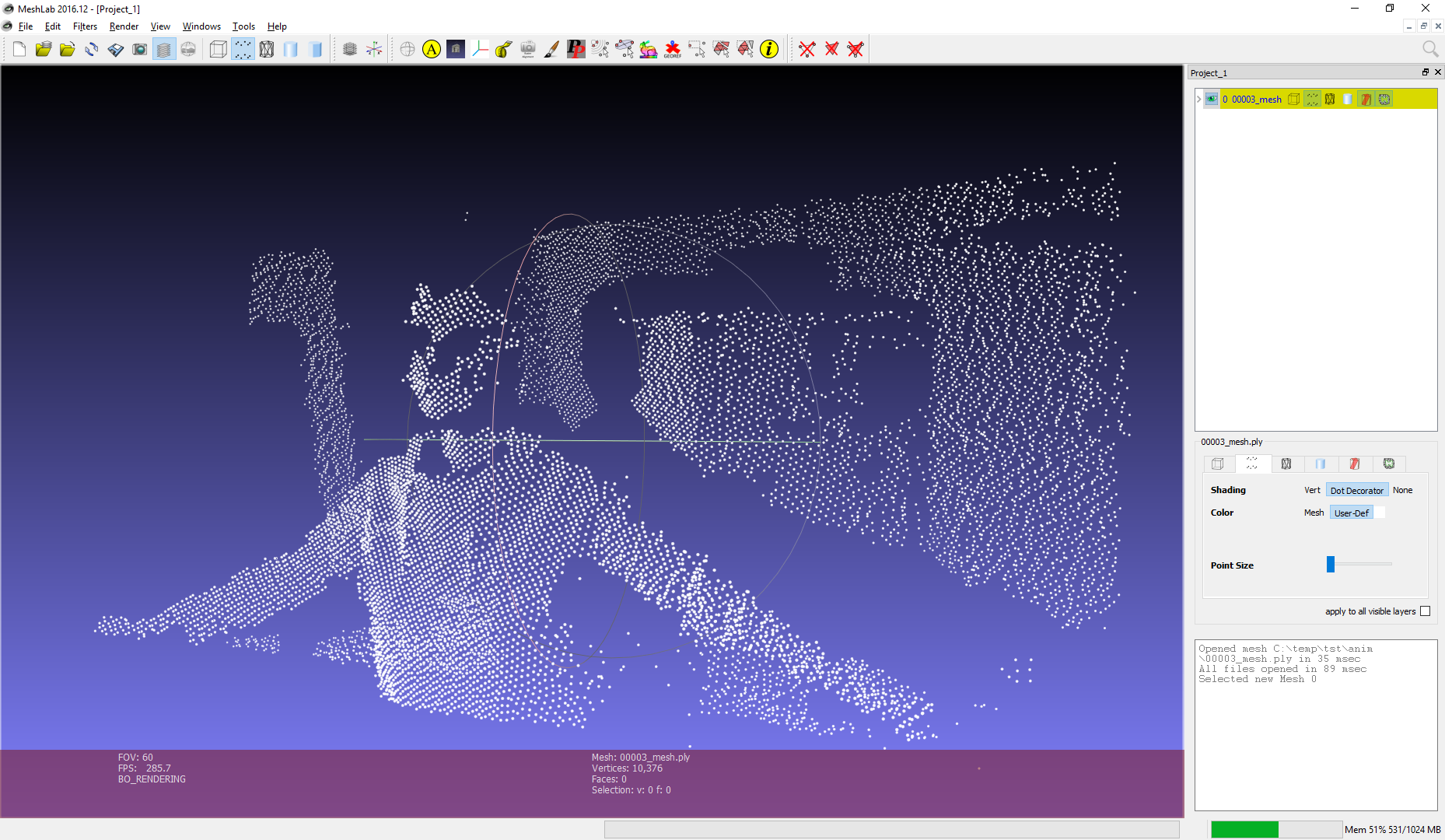Reload the current mesh
1445x840 pixels.
pos(92,50)
